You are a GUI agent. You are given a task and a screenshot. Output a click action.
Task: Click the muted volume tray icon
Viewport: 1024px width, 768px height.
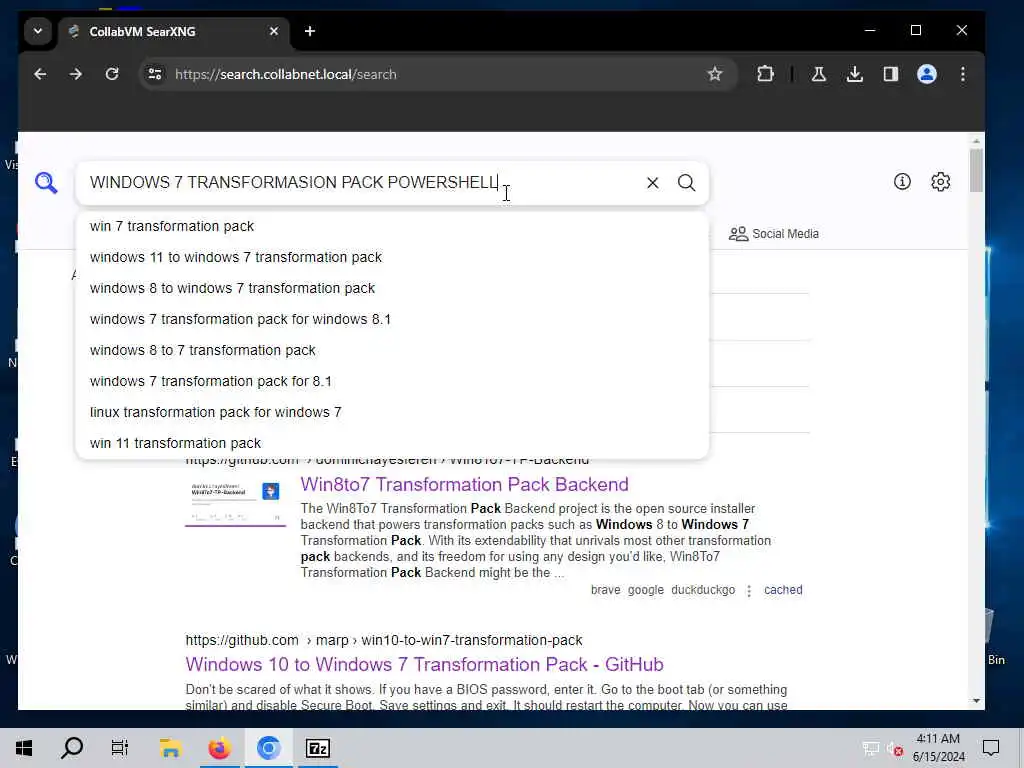895,748
